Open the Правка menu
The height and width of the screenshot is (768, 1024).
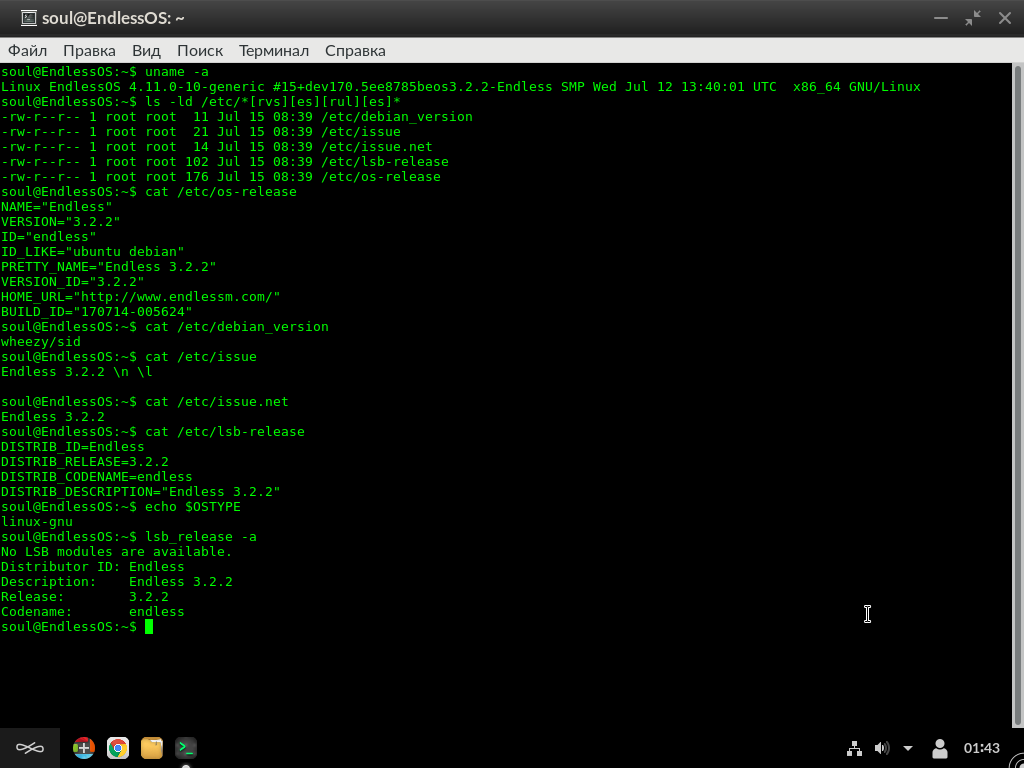click(89, 50)
